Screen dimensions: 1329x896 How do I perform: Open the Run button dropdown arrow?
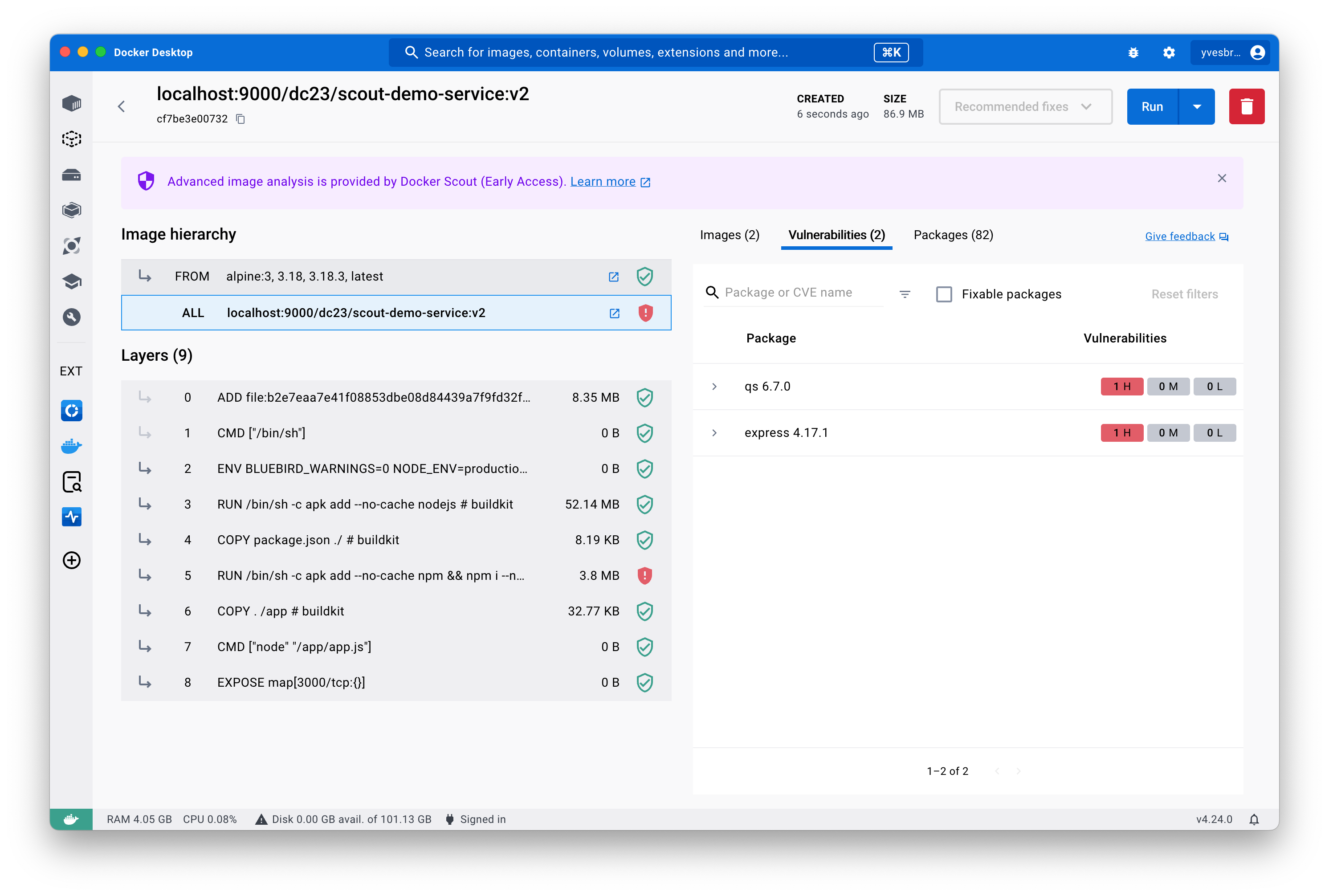tap(1196, 106)
